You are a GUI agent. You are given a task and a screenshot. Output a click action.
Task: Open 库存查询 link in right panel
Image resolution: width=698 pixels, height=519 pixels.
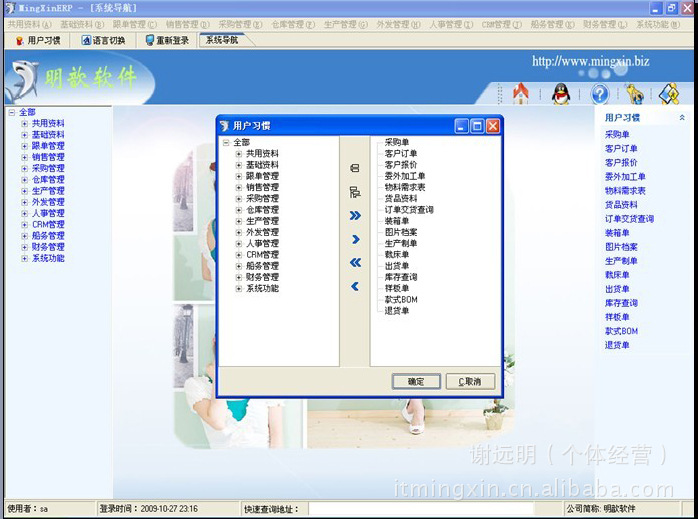tap(621, 303)
